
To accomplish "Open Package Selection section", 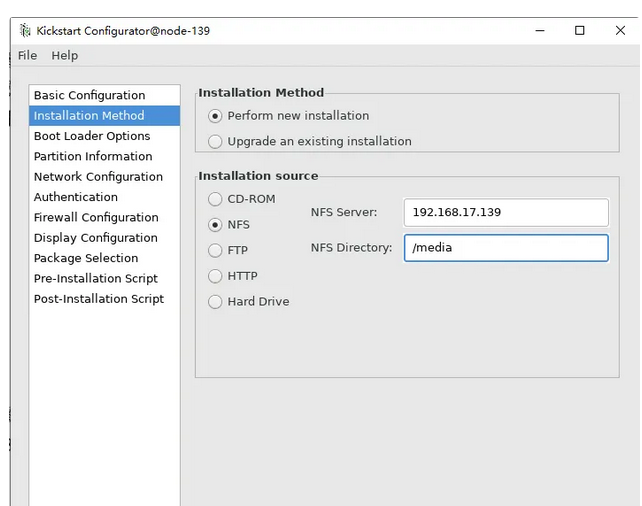I will tap(86, 258).
